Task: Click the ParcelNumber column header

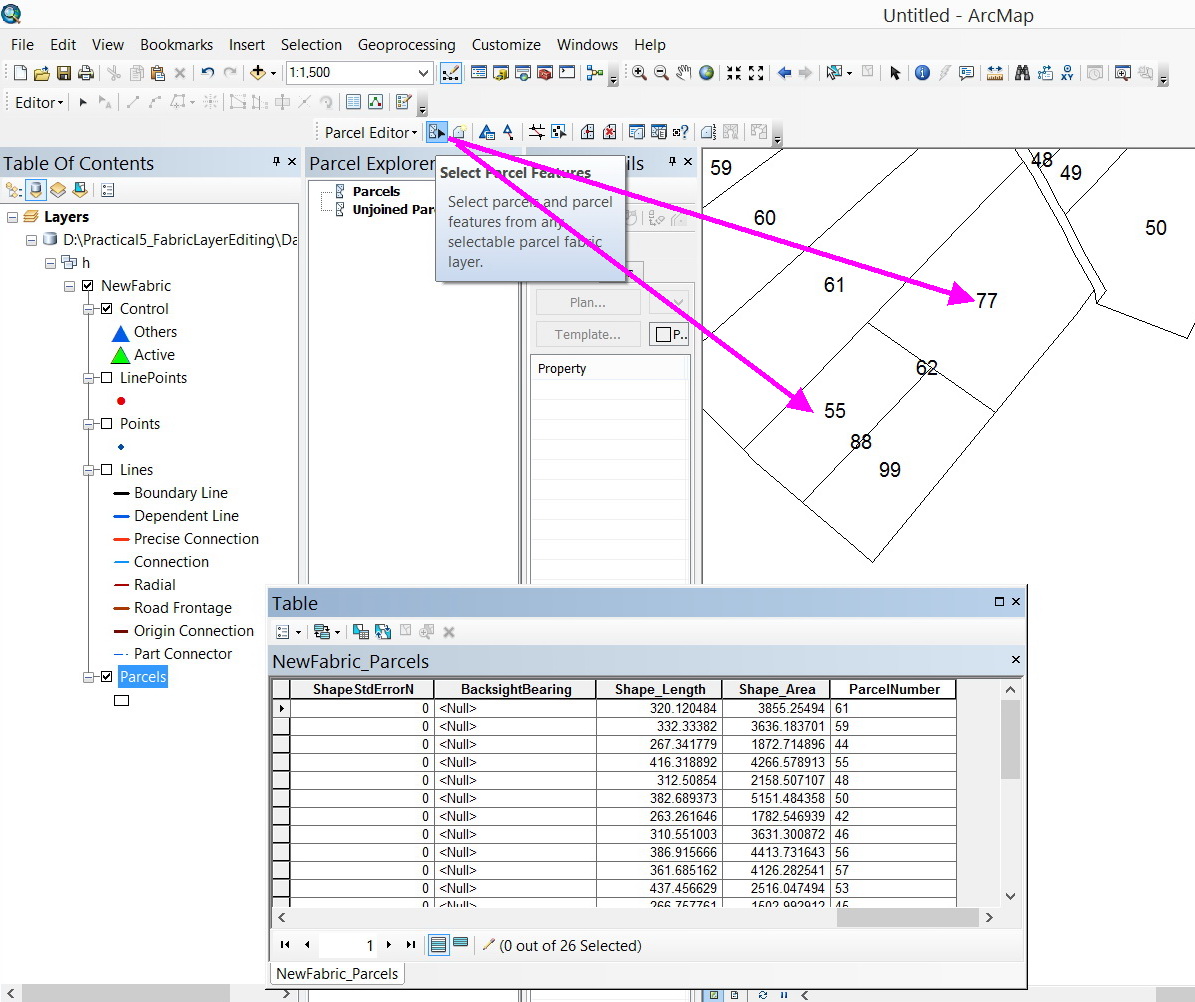Action: [x=893, y=690]
